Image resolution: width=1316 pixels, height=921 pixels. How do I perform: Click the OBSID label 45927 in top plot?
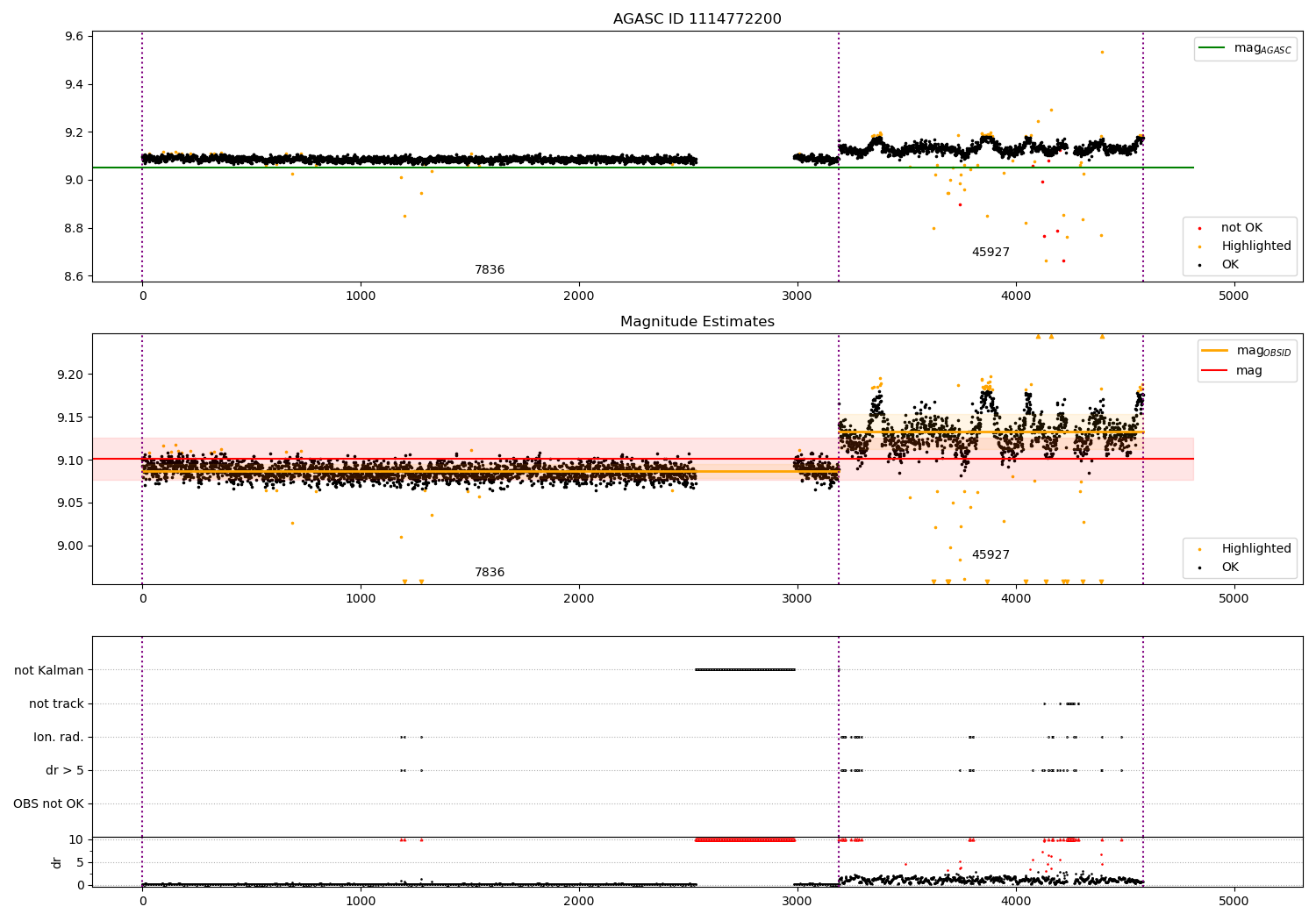coord(991,253)
